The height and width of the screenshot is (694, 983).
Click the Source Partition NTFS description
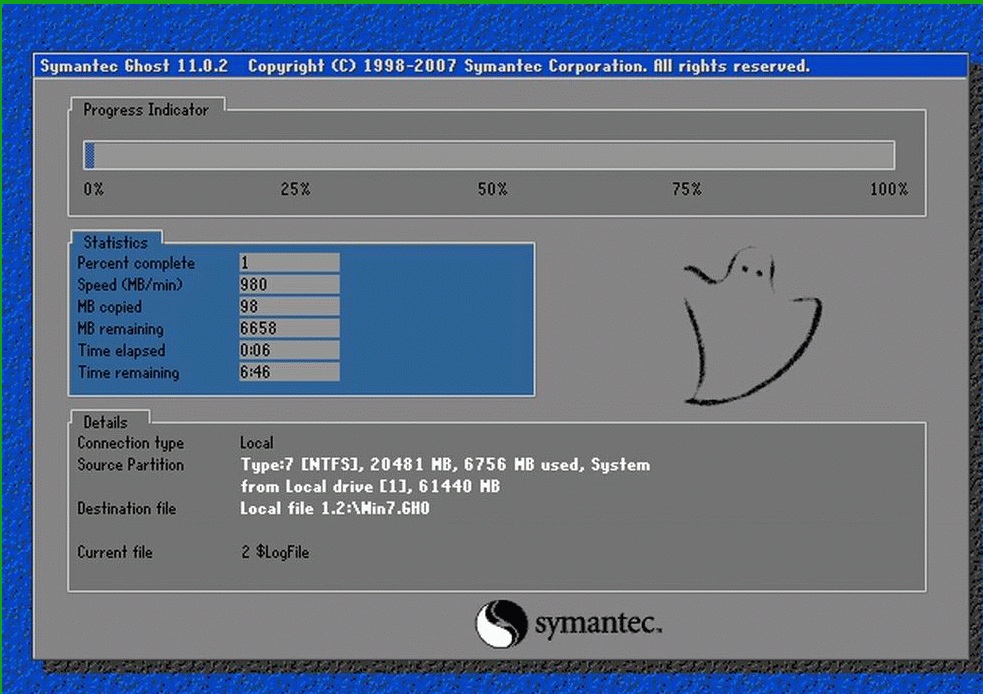[445, 465]
